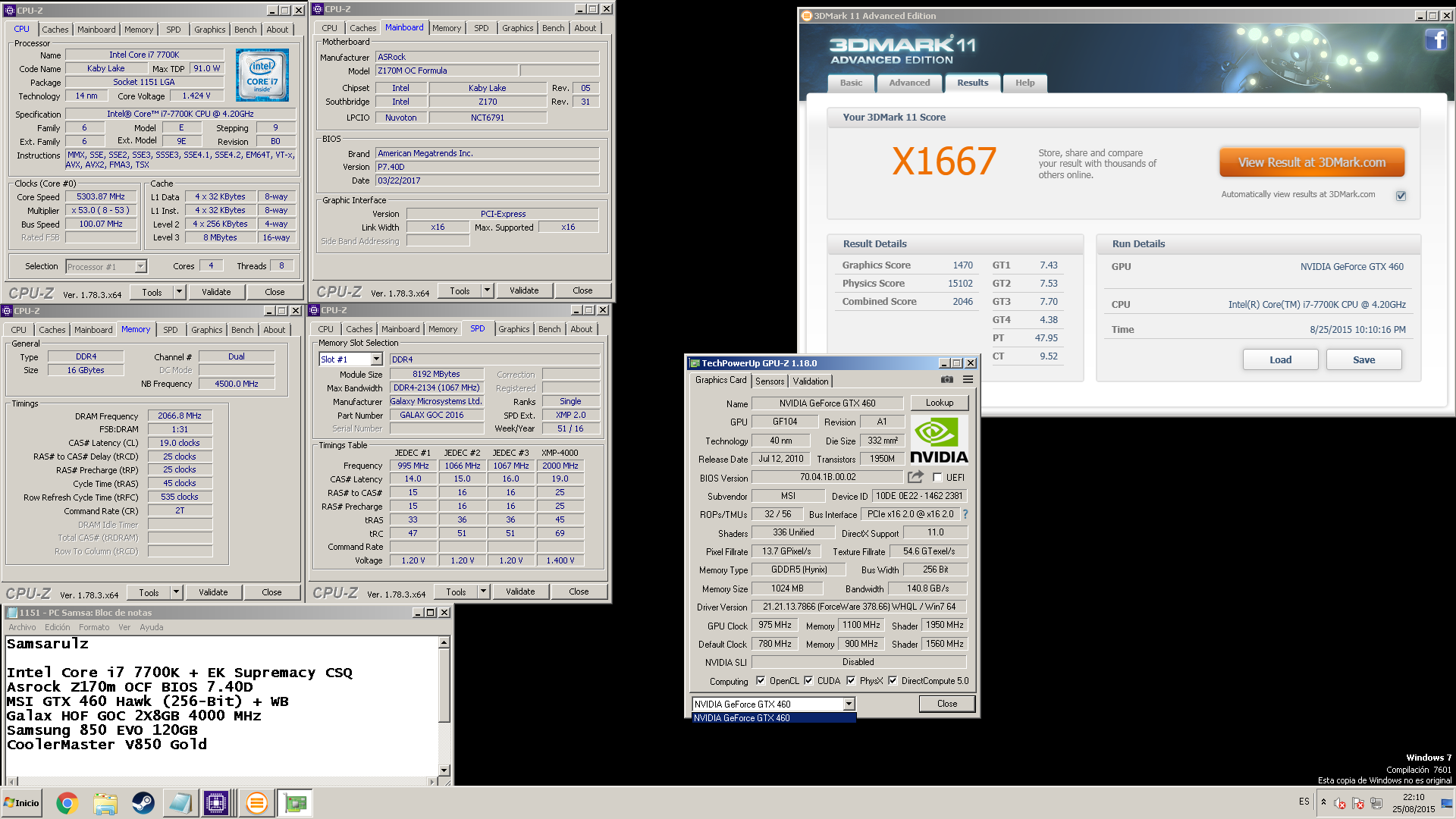1456x819 pixels.
Task: Open Google Chrome from taskbar
Action: pos(67,803)
